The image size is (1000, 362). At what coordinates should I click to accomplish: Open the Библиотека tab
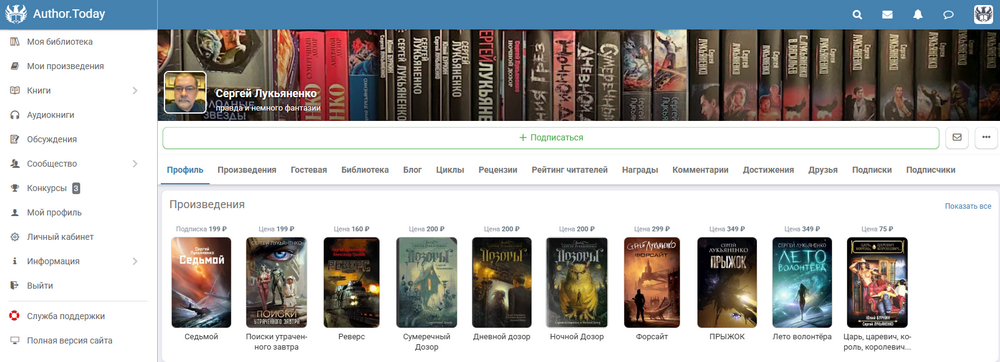[x=365, y=170]
